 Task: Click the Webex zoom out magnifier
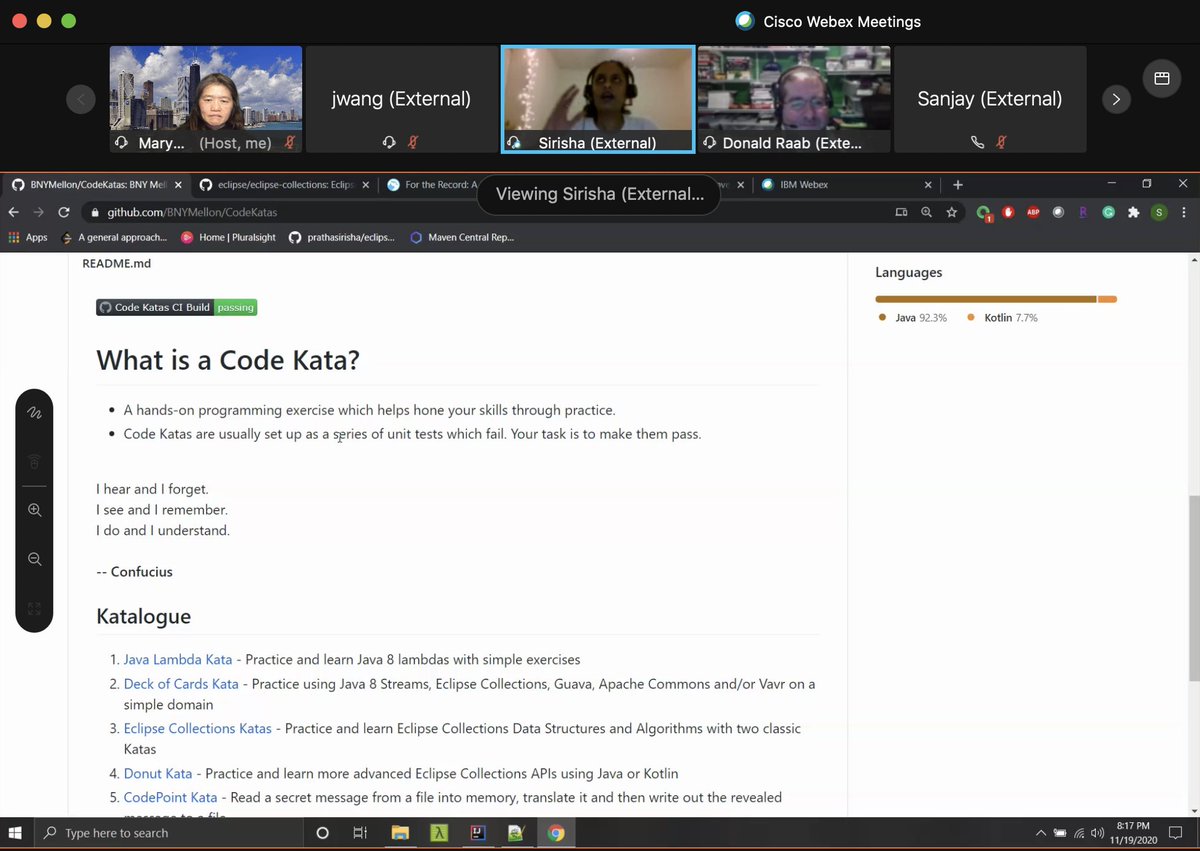(34, 559)
